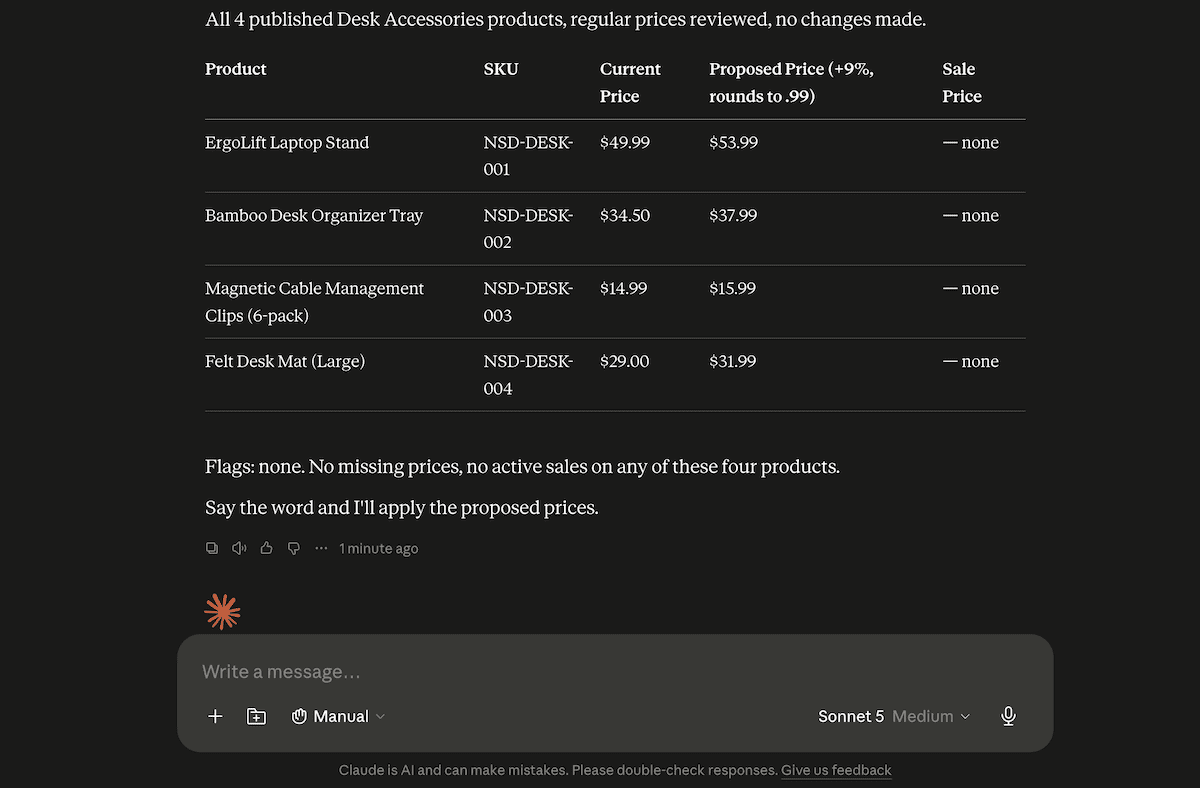
Task: Click '— none' sale price for Magnetic Clips row
Action: 971,288
